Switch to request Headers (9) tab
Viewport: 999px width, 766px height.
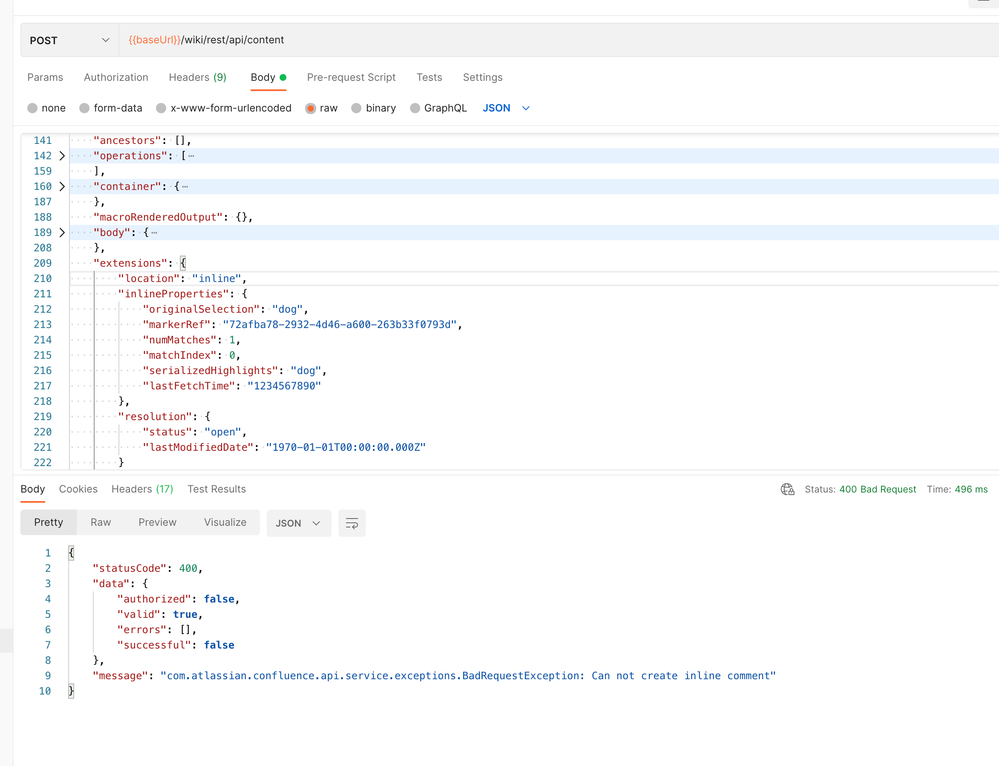click(x=198, y=77)
